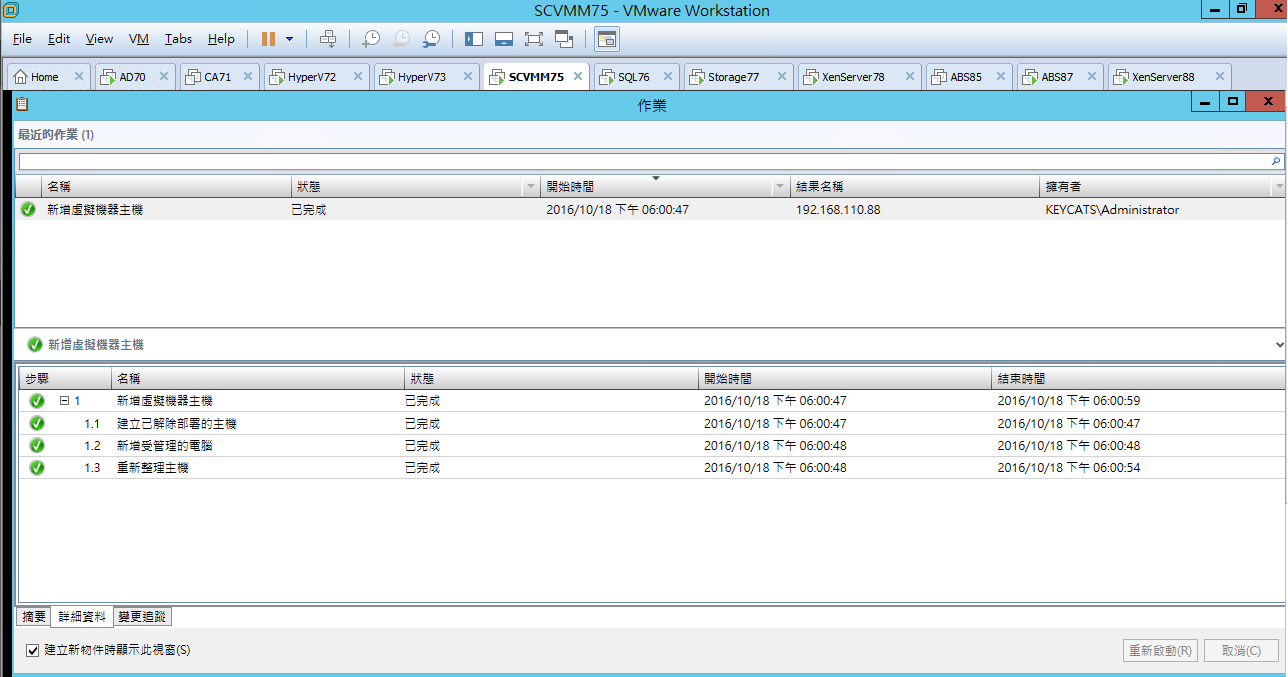Toggle 建立新物件時顯示此視窗 checkbox
This screenshot has height=677, width=1288.
(33, 650)
